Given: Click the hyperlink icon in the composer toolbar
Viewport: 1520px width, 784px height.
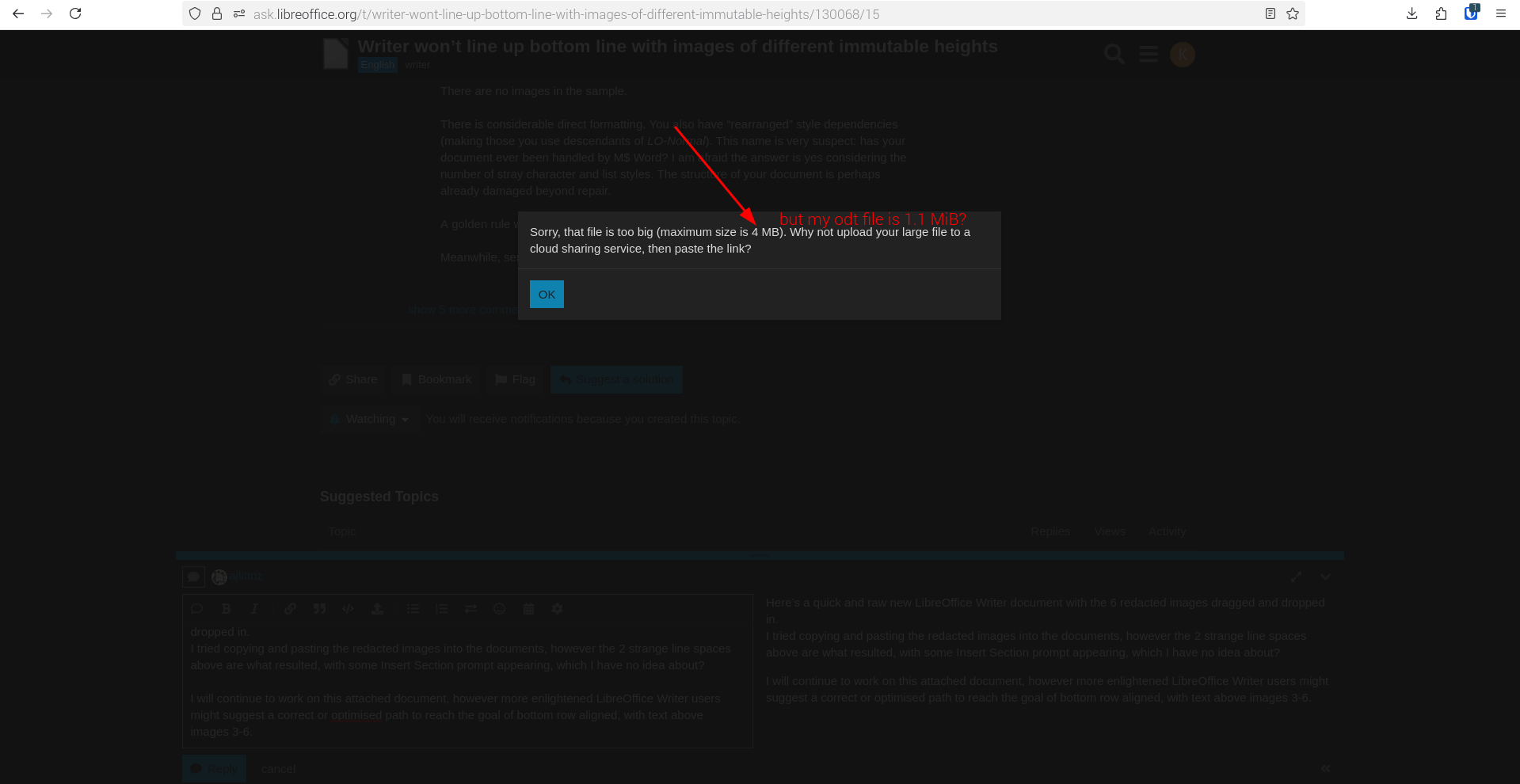Looking at the screenshot, I should pos(290,609).
